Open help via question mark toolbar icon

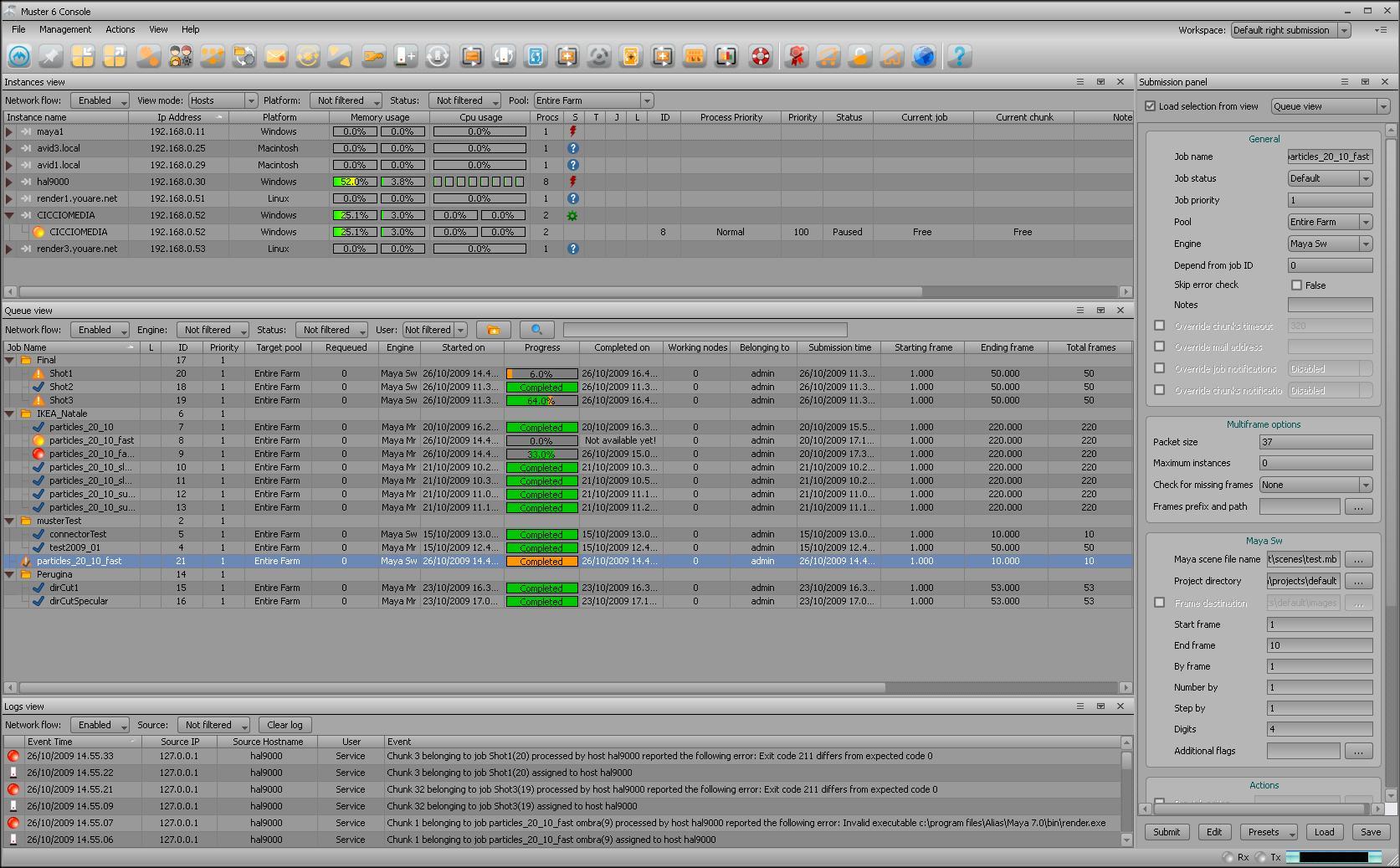click(960, 56)
